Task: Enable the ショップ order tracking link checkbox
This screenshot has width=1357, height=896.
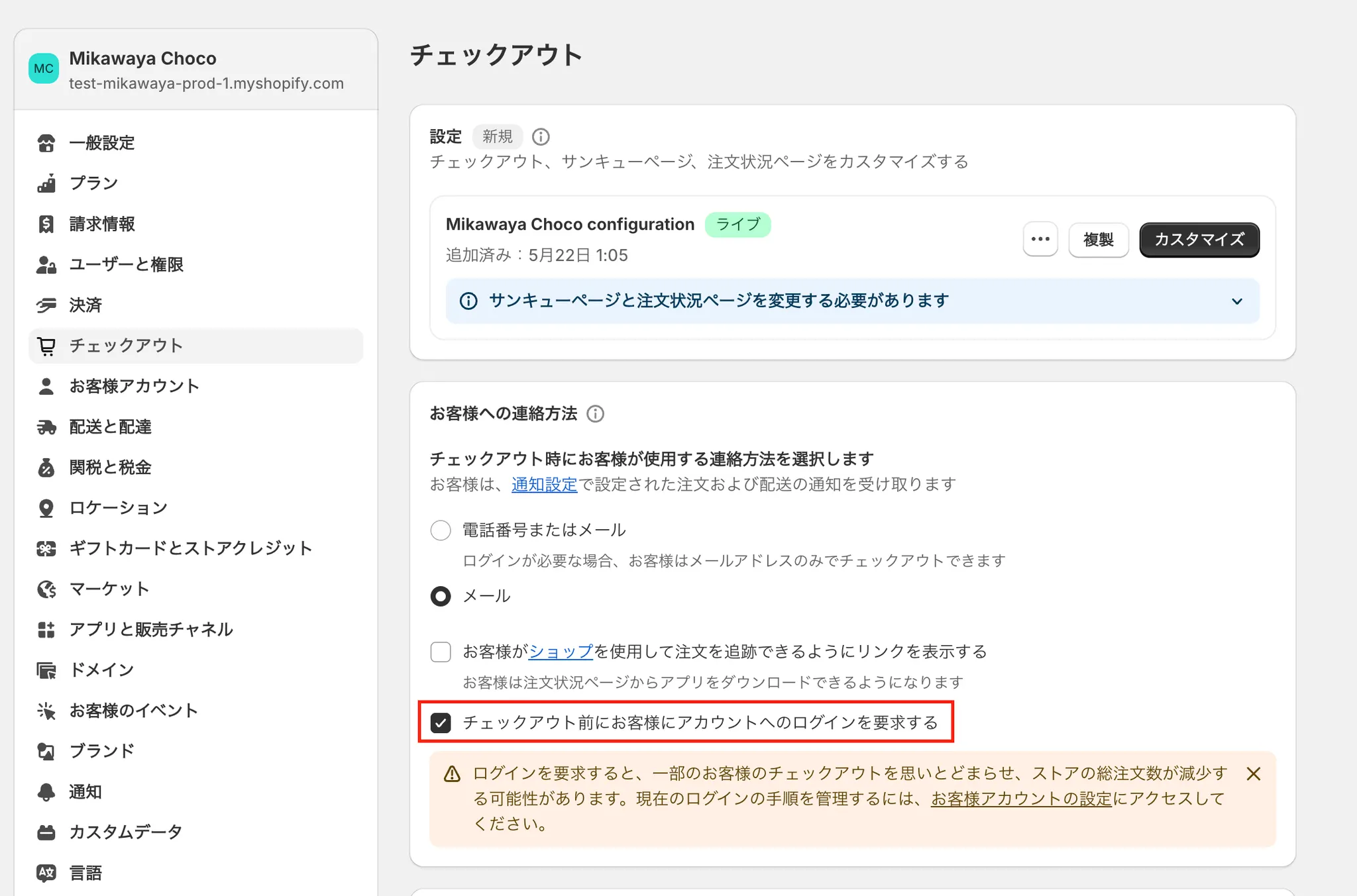Action: pyautogui.click(x=441, y=652)
